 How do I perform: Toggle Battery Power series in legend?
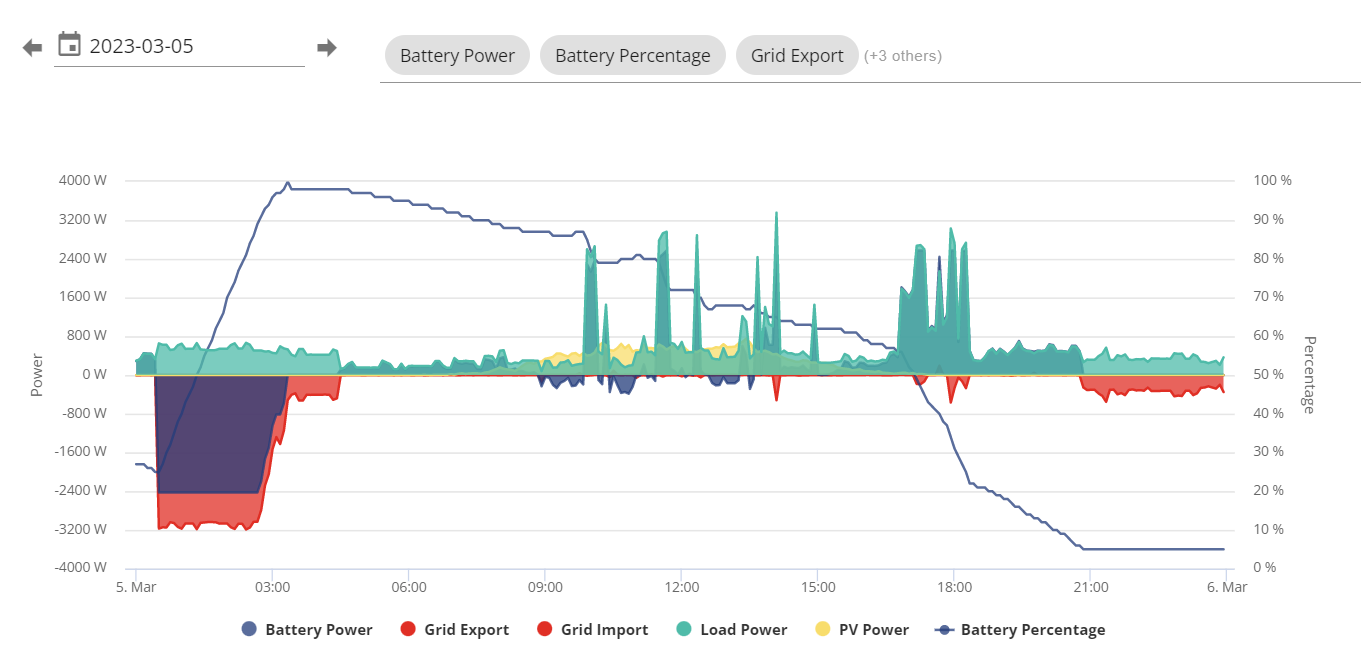tap(307, 630)
